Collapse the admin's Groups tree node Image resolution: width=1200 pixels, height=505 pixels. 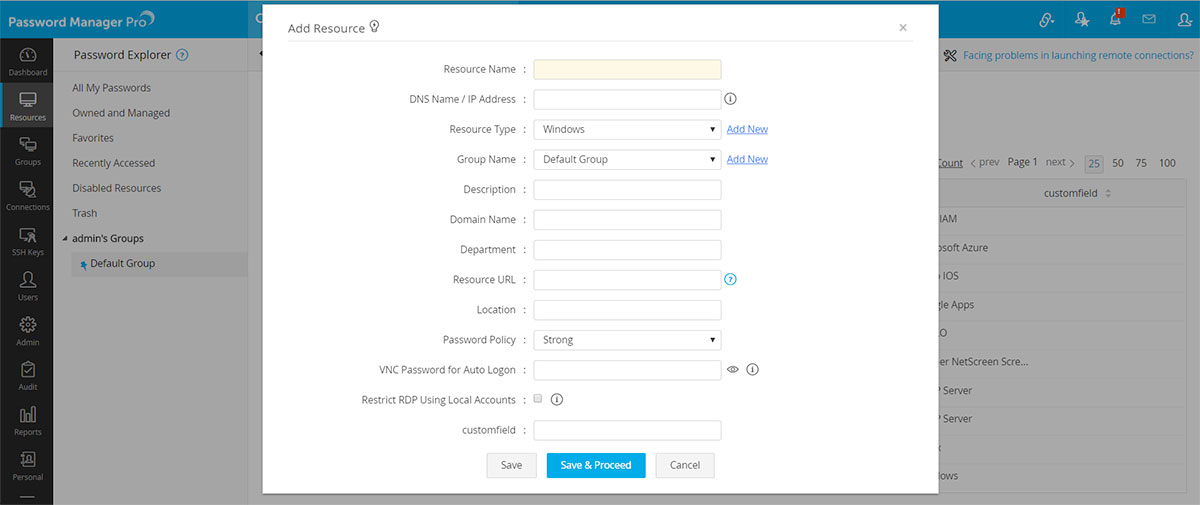[66, 239]
